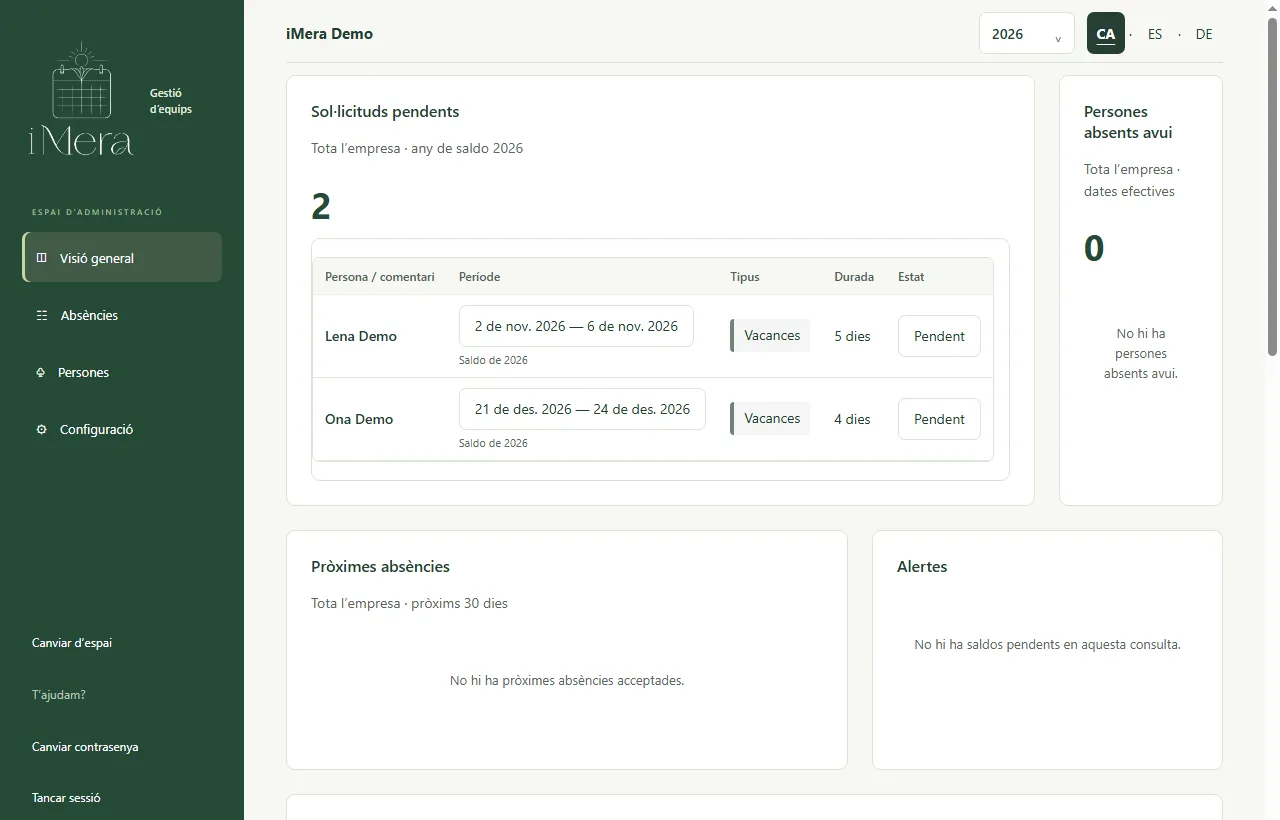The height and width of the screenshot is (820, 1280).
Task: Click the Configuració gear icon
Action: 41,429
